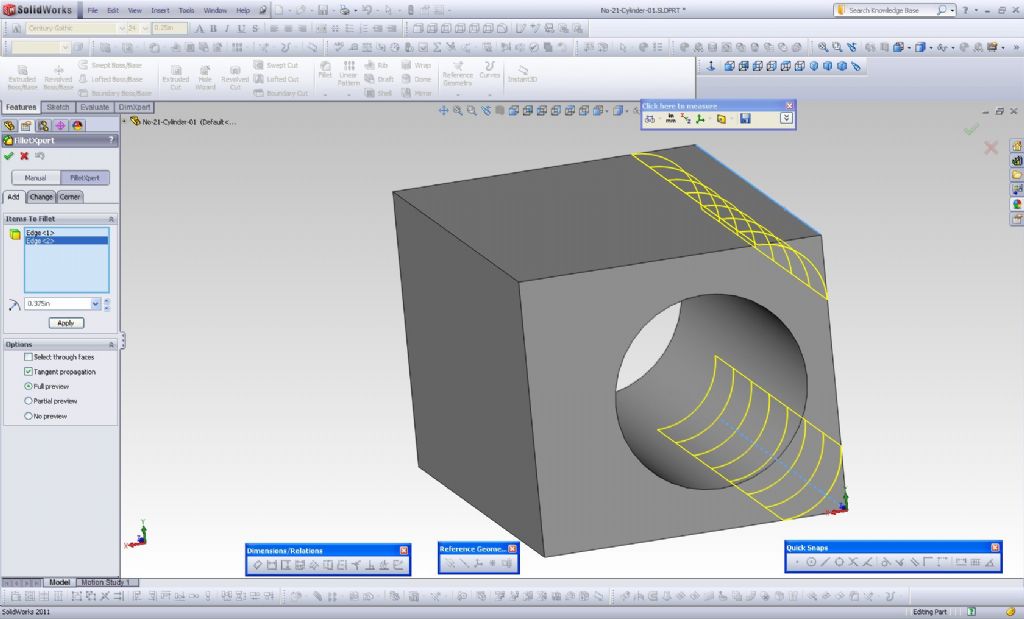Open the PropertyManager tab icon
This screenshot has height=619, width=1024.
tap(26, 125)
